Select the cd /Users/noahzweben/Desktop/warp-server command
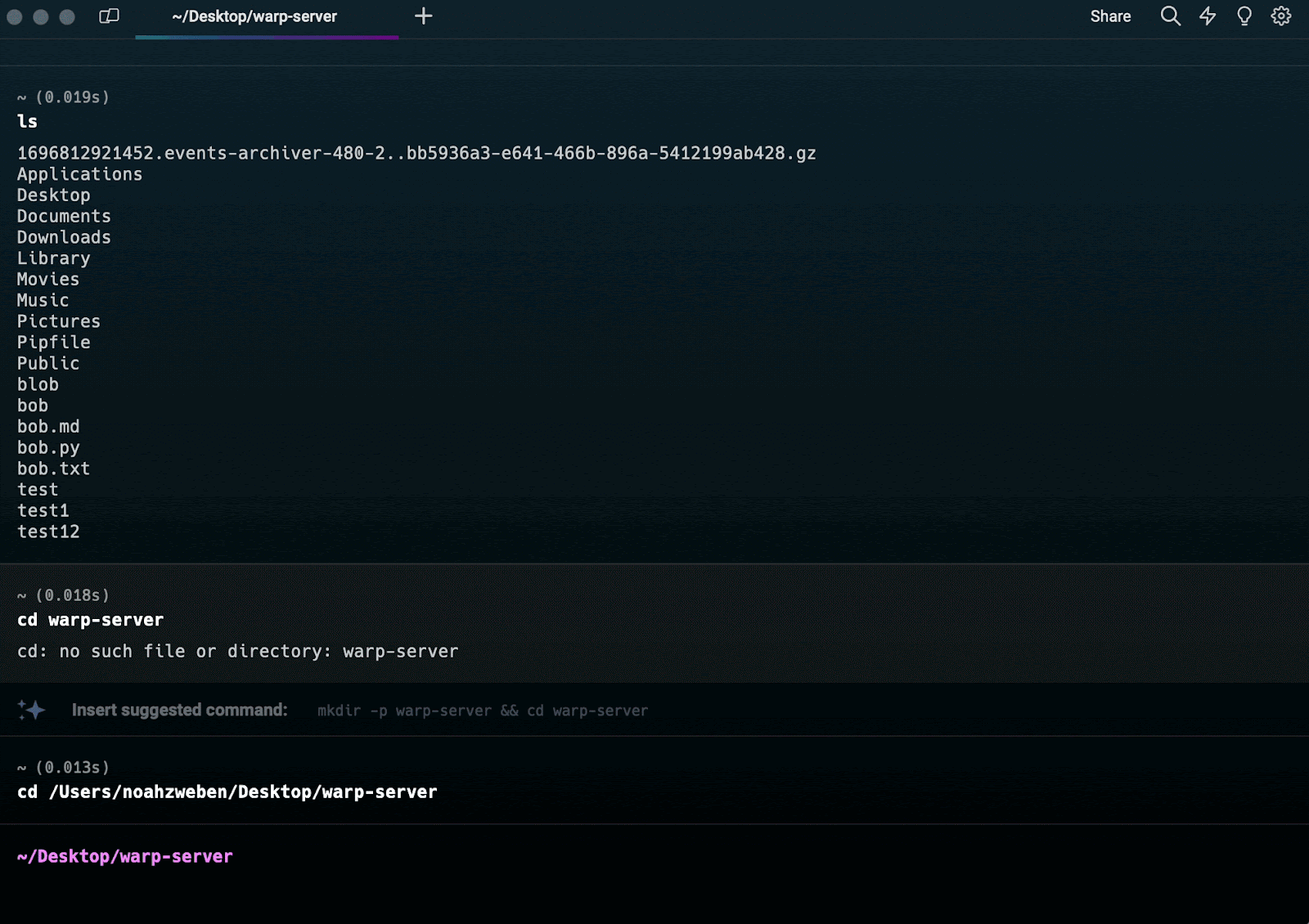 tap(227, 791)
